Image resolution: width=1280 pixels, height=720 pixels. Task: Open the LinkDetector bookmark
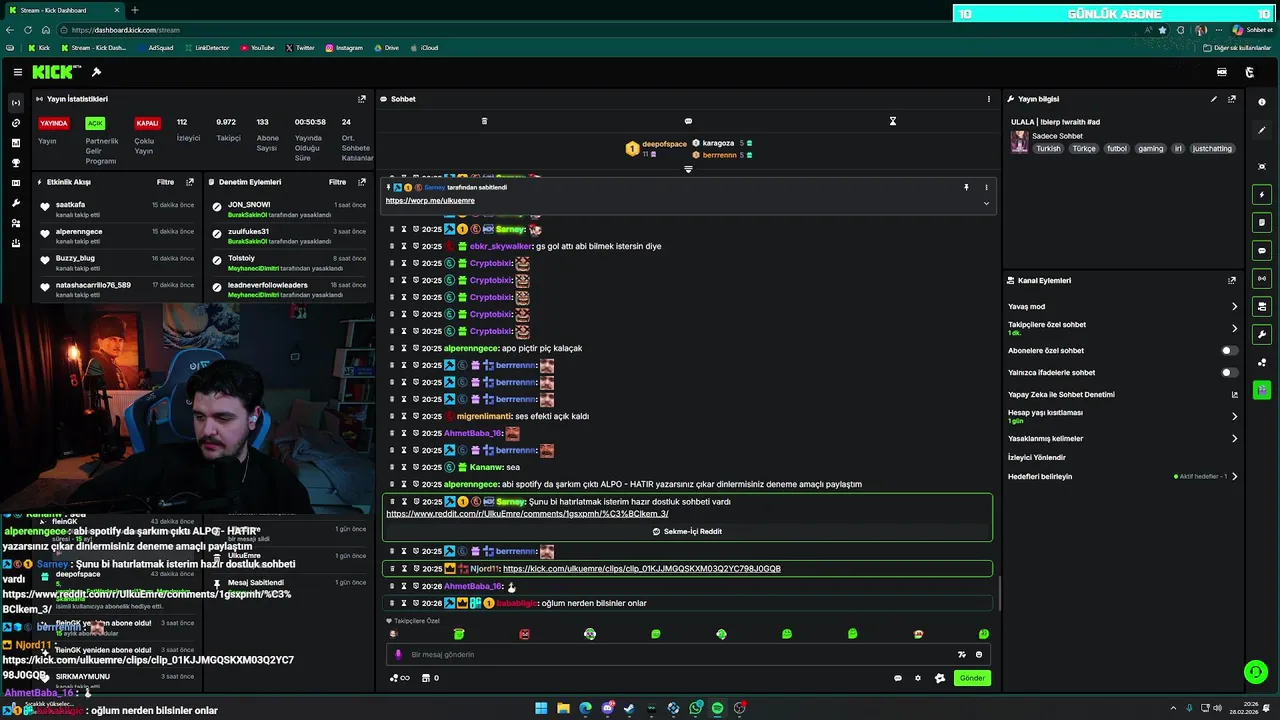(x=205, y=48)
